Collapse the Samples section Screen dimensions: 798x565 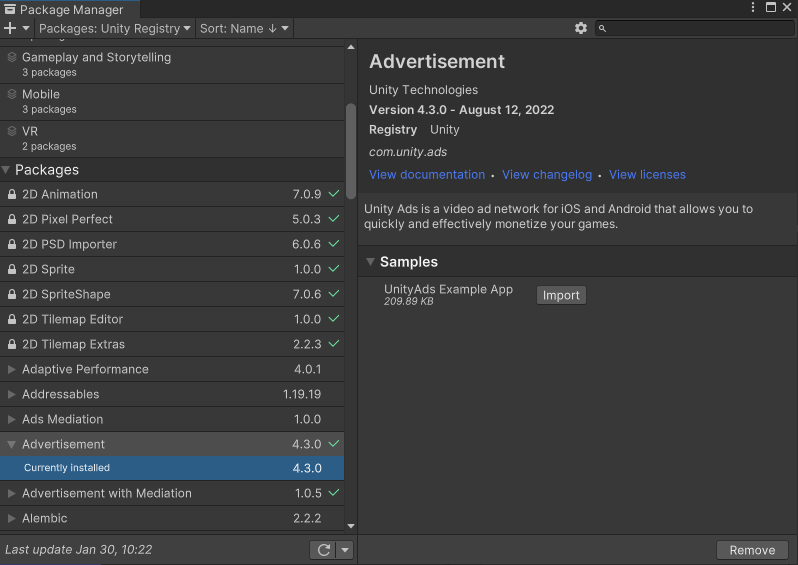[x=370, y=262]
